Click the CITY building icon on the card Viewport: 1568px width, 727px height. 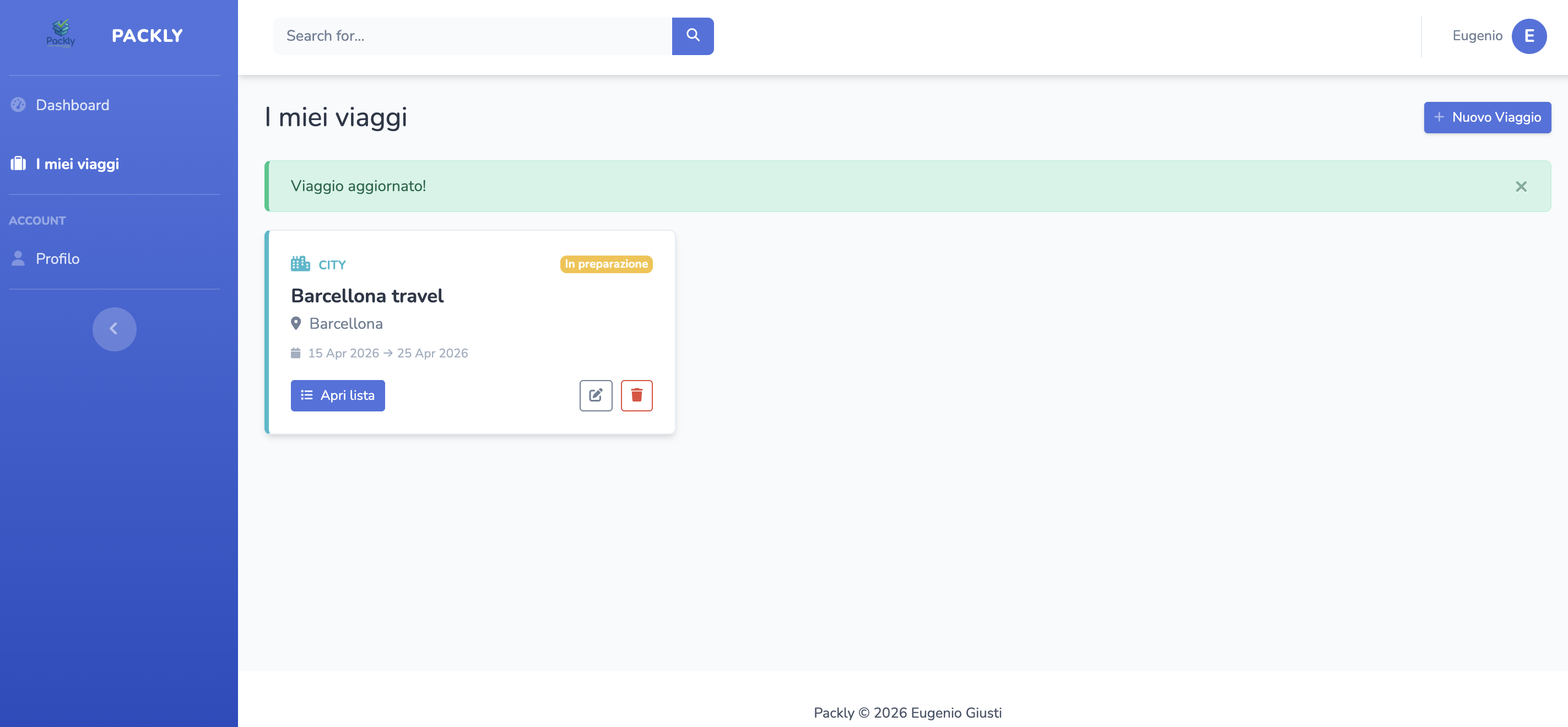click(x=300, y=263)
